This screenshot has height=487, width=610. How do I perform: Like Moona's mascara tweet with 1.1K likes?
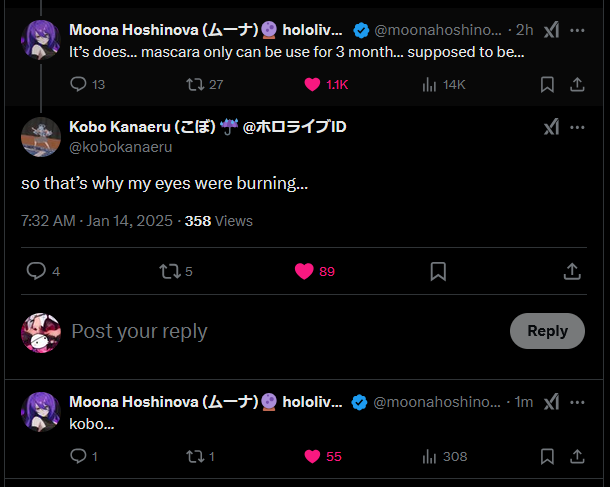point(312,85)
